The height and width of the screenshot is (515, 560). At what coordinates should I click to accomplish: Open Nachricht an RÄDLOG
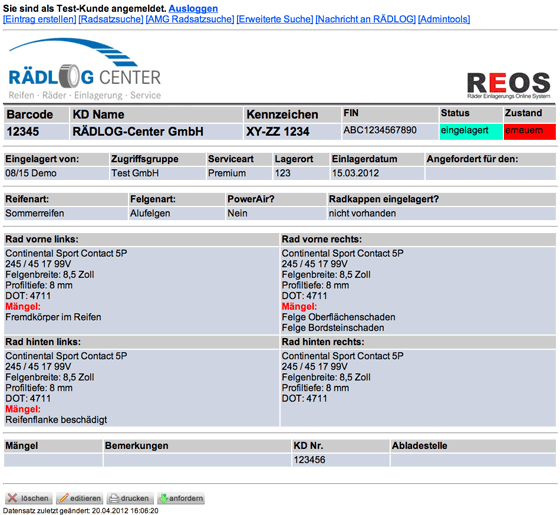[x=365, y=19]
